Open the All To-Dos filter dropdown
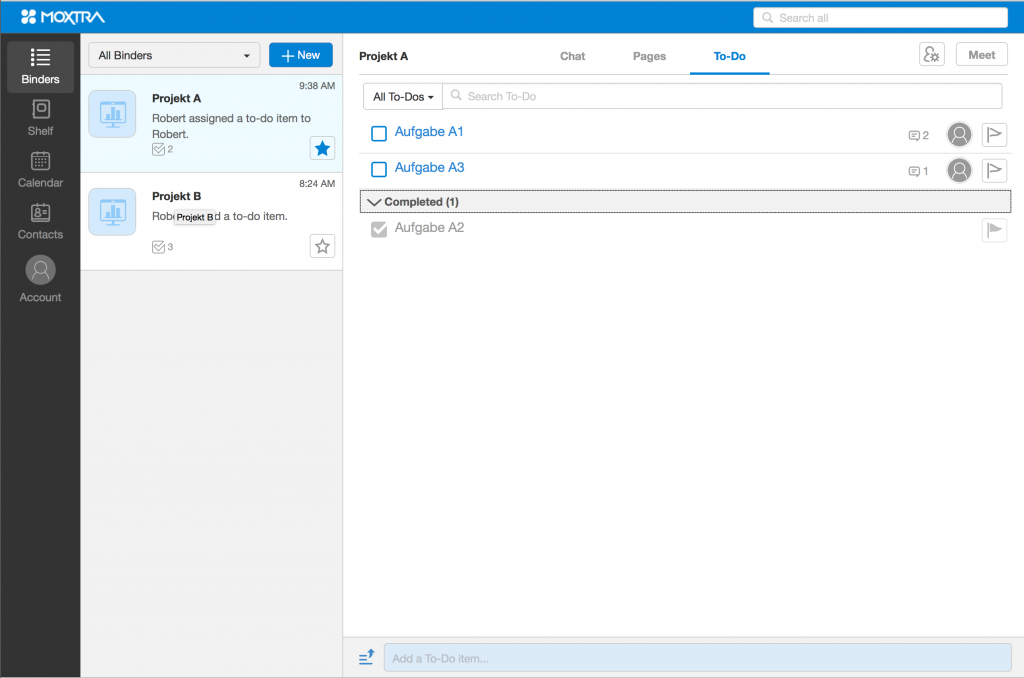 pyautogui.click(x=402, y=97)
